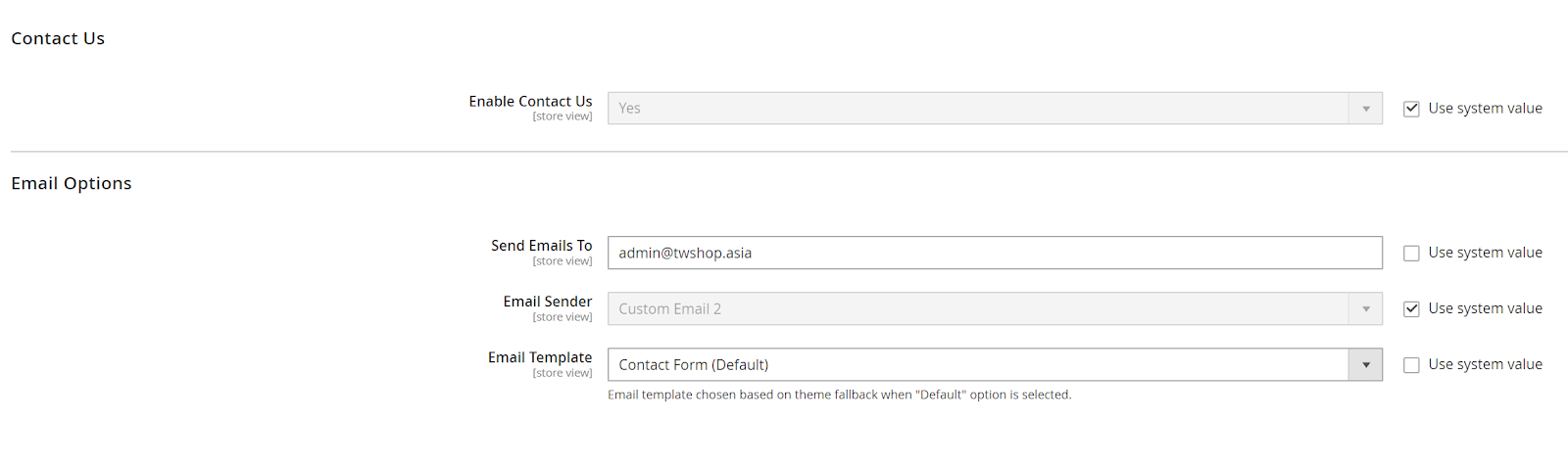1568x467 pixels.
Task: Collapse the Email Options section heading
Action: click(72, 184)
